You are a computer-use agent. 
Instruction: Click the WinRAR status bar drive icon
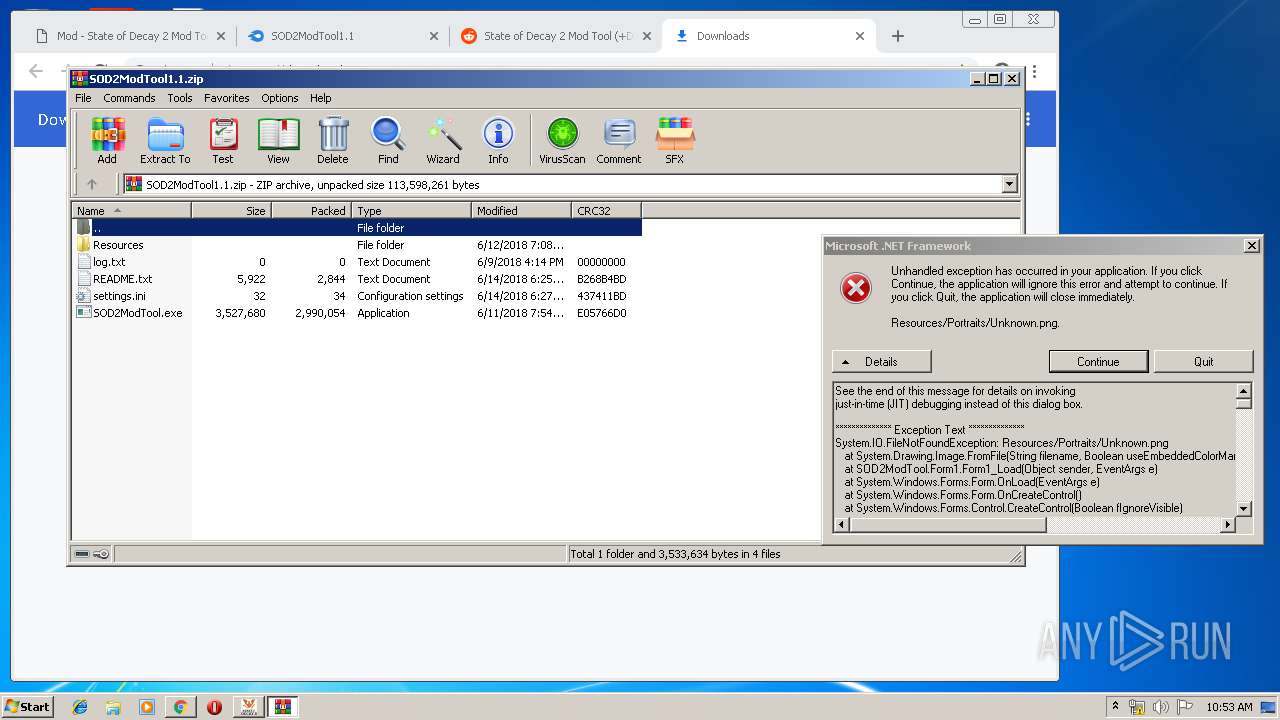(83, 554)
